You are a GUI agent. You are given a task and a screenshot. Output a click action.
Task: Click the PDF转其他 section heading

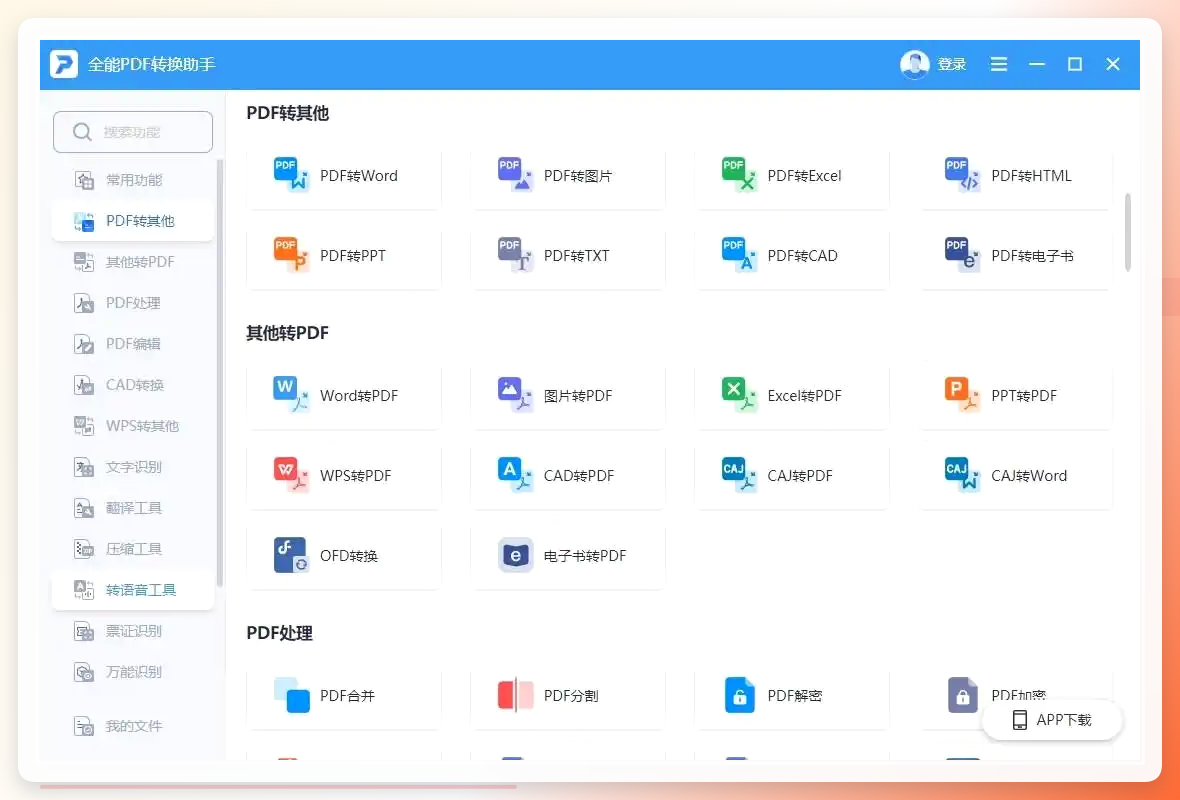click(287, 113)
